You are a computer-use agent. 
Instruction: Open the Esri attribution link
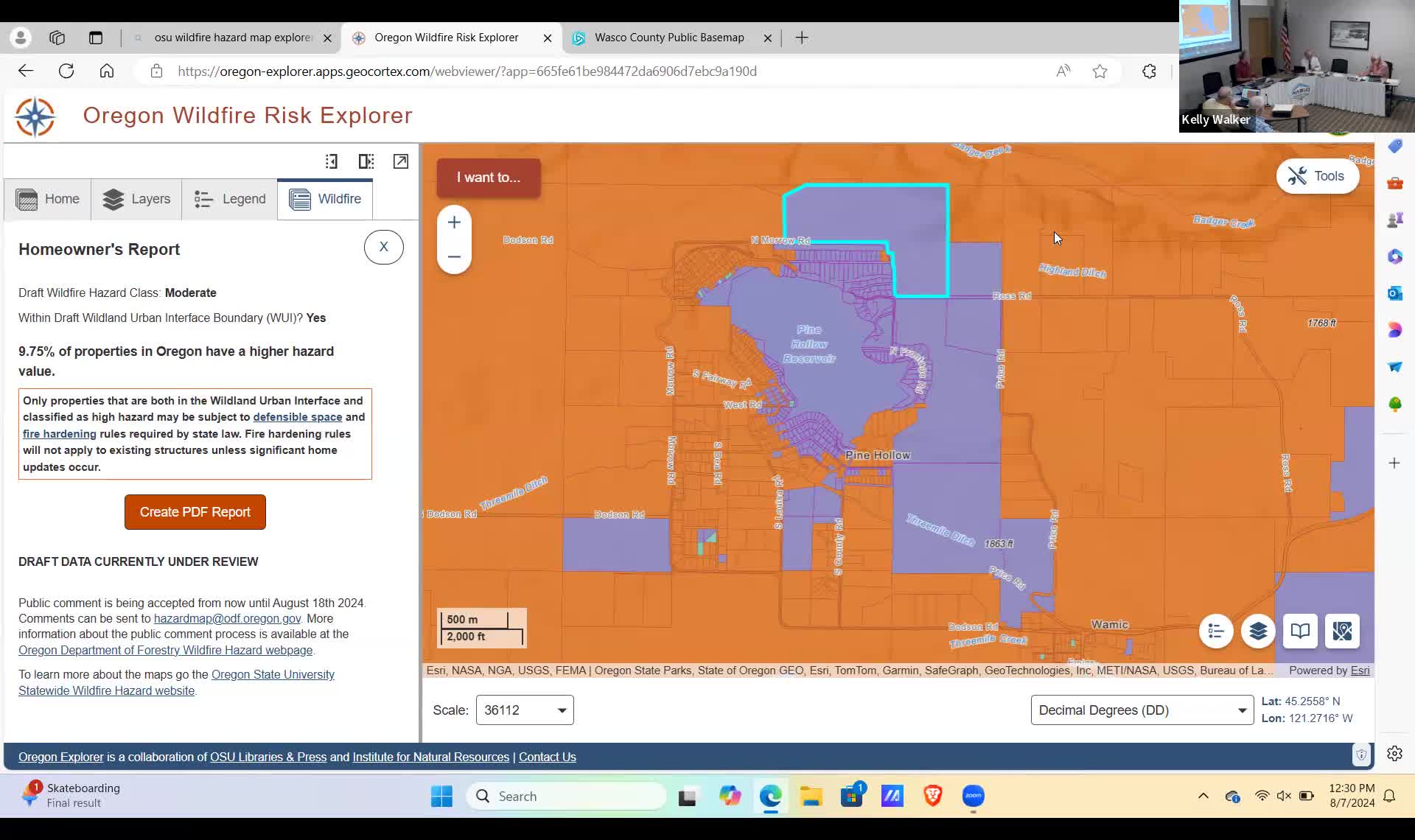pyautogui.click(x=1360, y=671)
